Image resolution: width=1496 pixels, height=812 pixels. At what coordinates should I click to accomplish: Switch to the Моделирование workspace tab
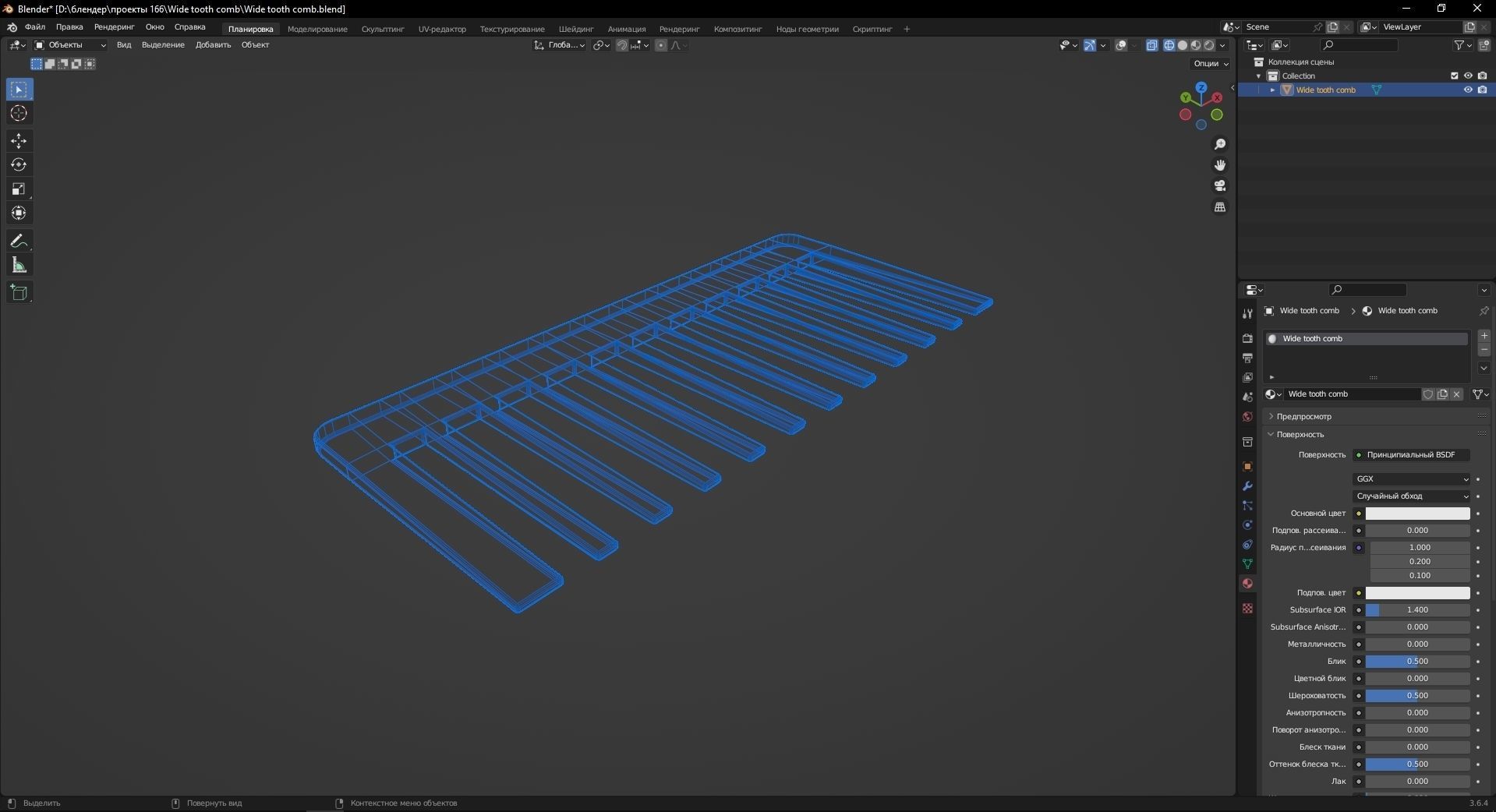point(317,29)
